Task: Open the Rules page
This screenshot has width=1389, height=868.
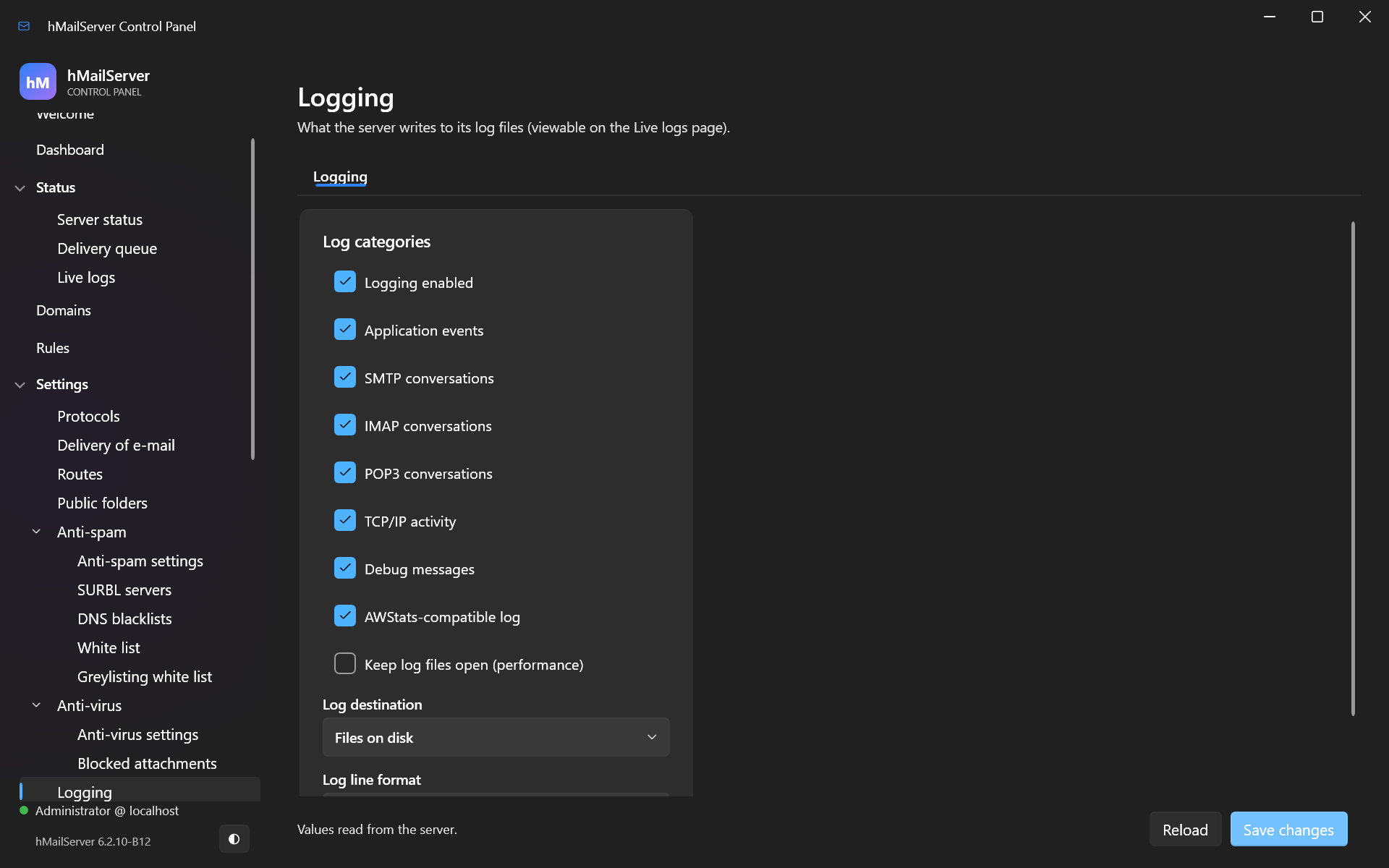Action: (x=53, y=348)
